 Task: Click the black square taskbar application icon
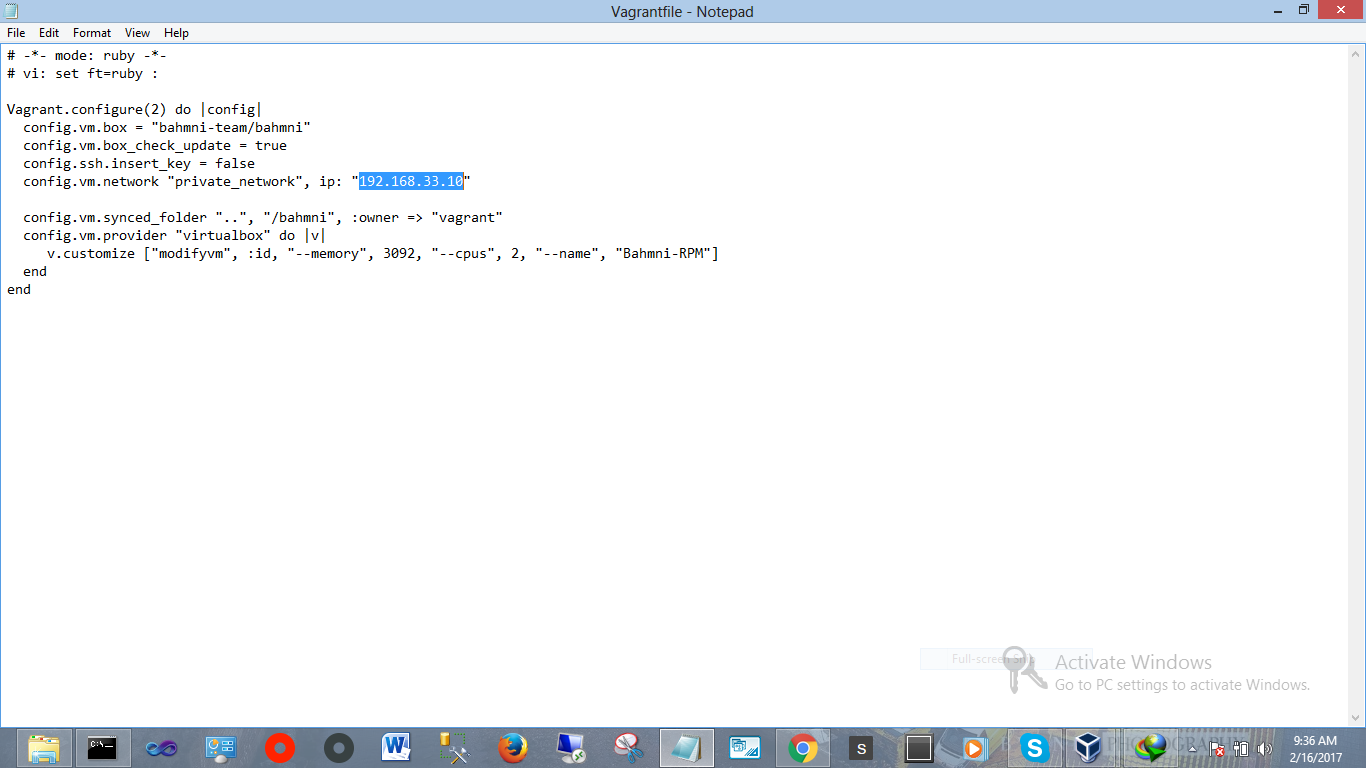pos(919,748)
